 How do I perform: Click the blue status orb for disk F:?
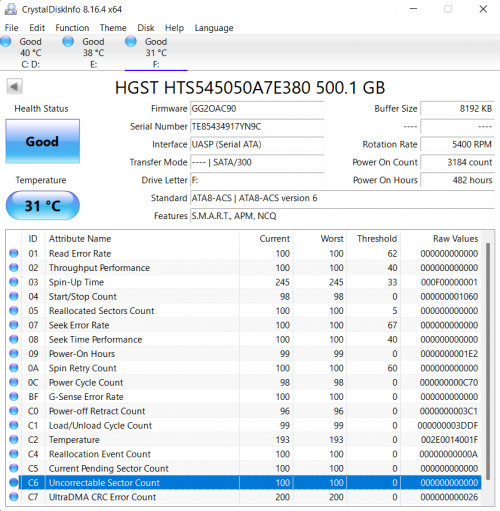click(x=131, y=41)
